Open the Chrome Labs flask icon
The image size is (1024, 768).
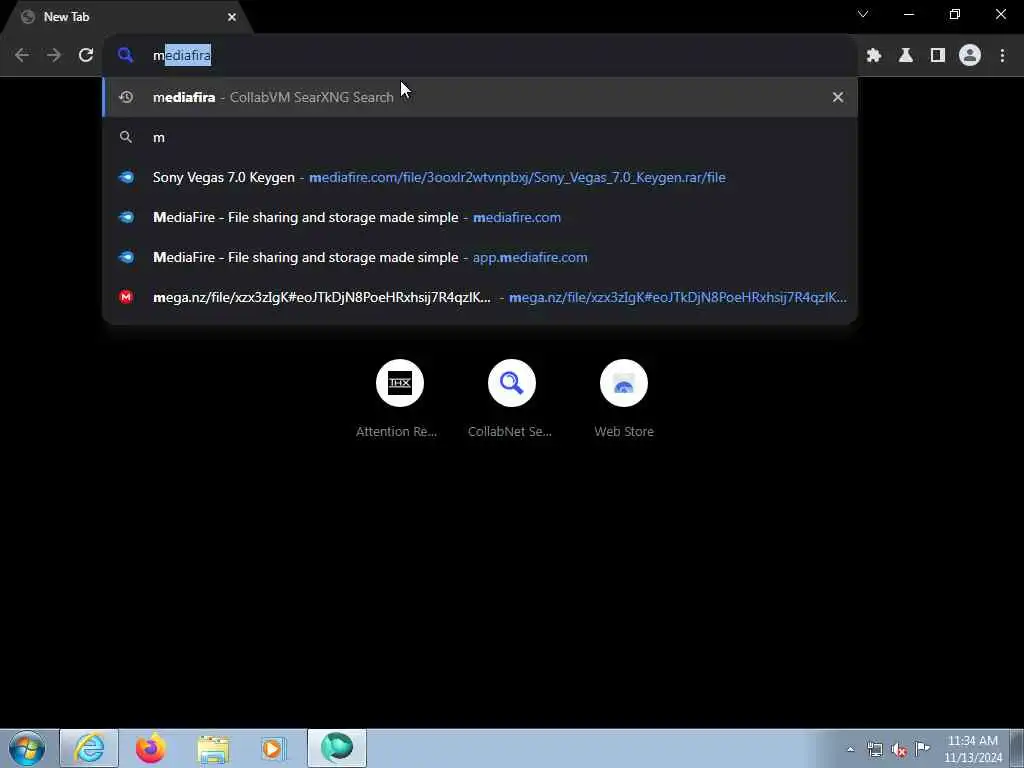[x=906, y=56]
